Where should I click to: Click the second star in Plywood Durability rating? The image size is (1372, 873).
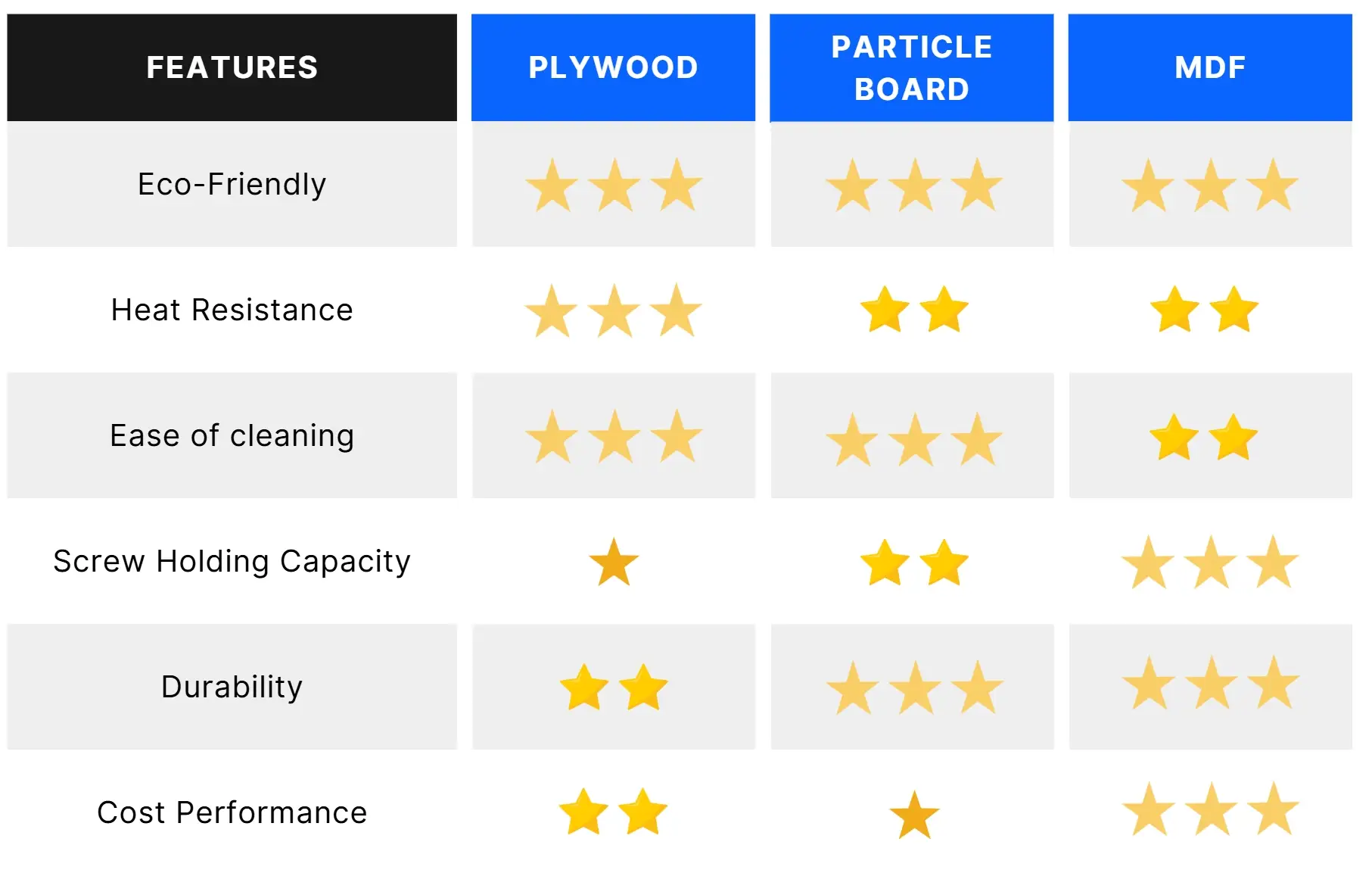point(643,687)
